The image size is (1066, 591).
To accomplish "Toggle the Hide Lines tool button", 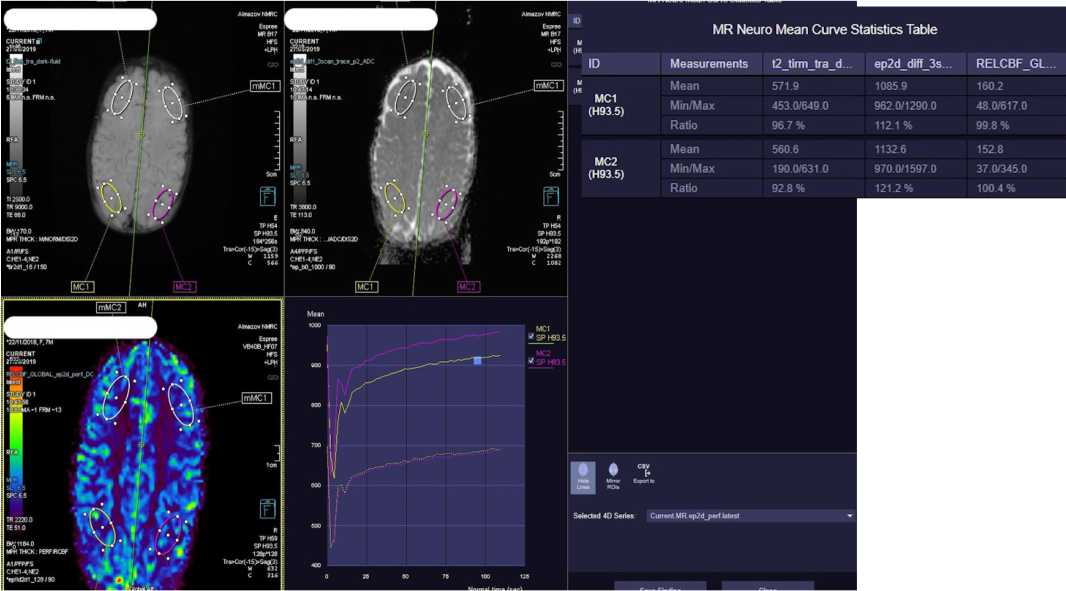I will click(x=583, y=477).
